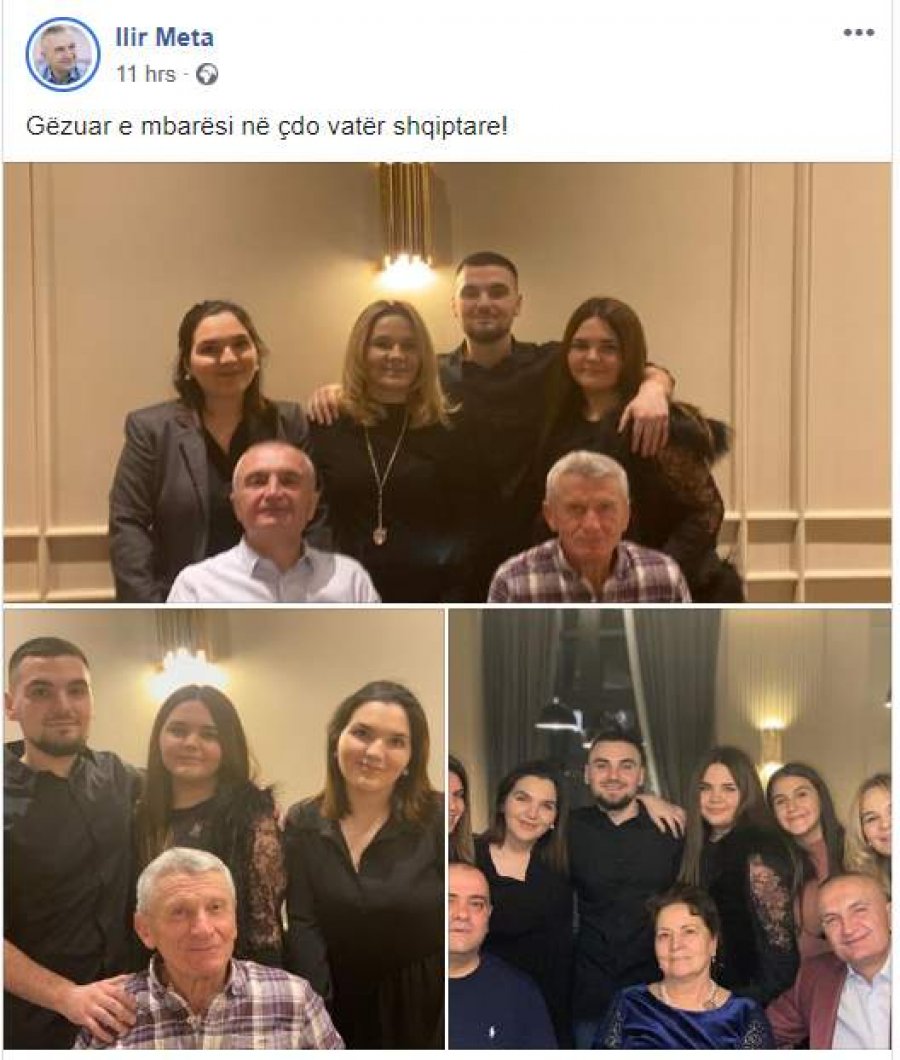This screenshot has height=1060, width=900.
Task: Visit the Ilir Meta profile name link
Action: click(x=164, y=37)
